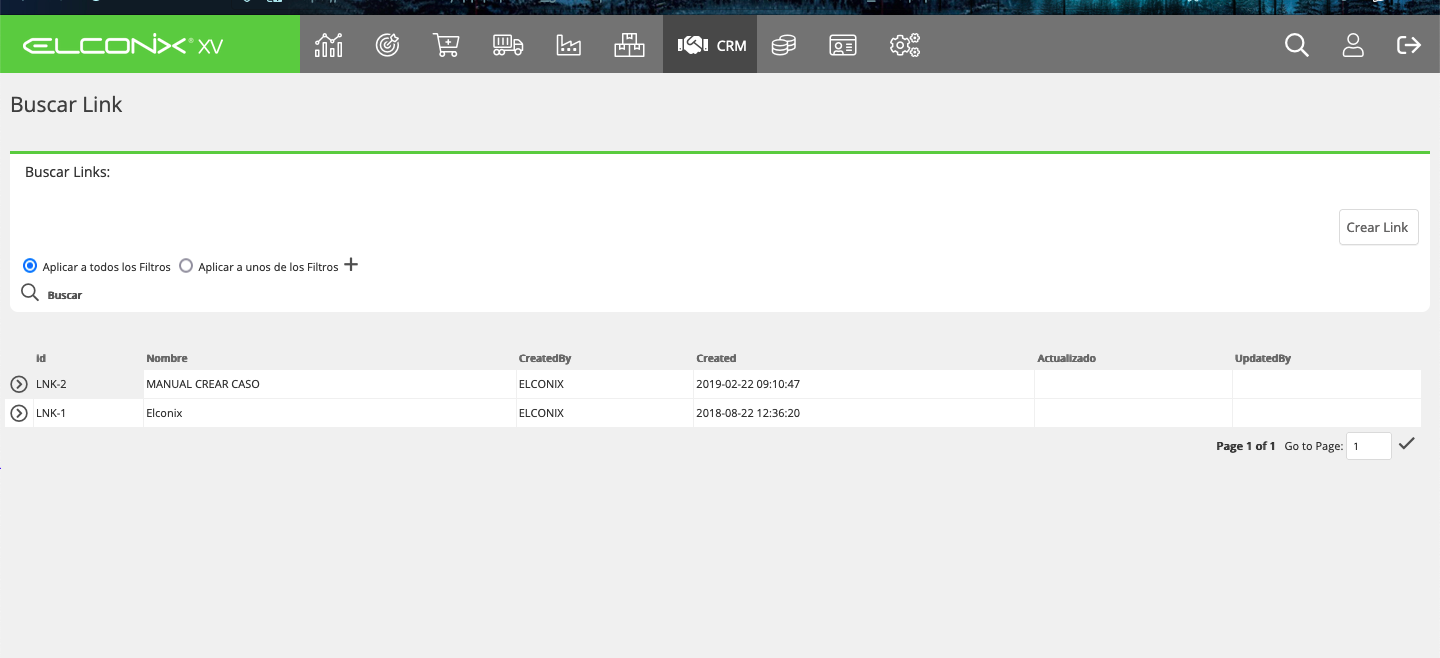Image resolution: width=1440 pixels, height=658 pixels.
Task: Open the factory production icon
Action: click(x=568, y=45)
